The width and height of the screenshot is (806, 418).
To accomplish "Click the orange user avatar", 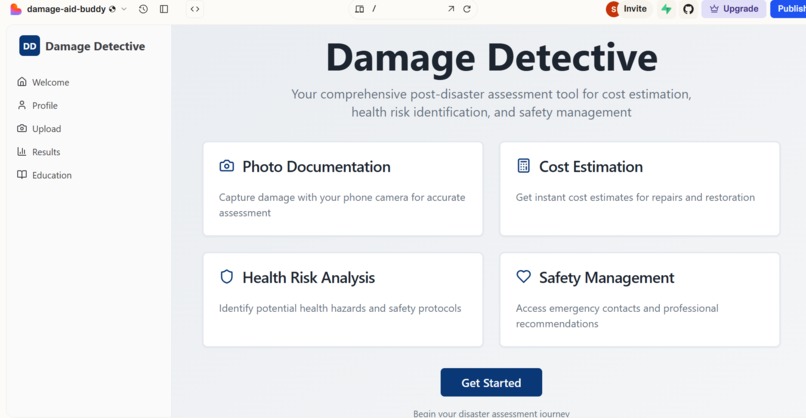I will click(613, 9).
